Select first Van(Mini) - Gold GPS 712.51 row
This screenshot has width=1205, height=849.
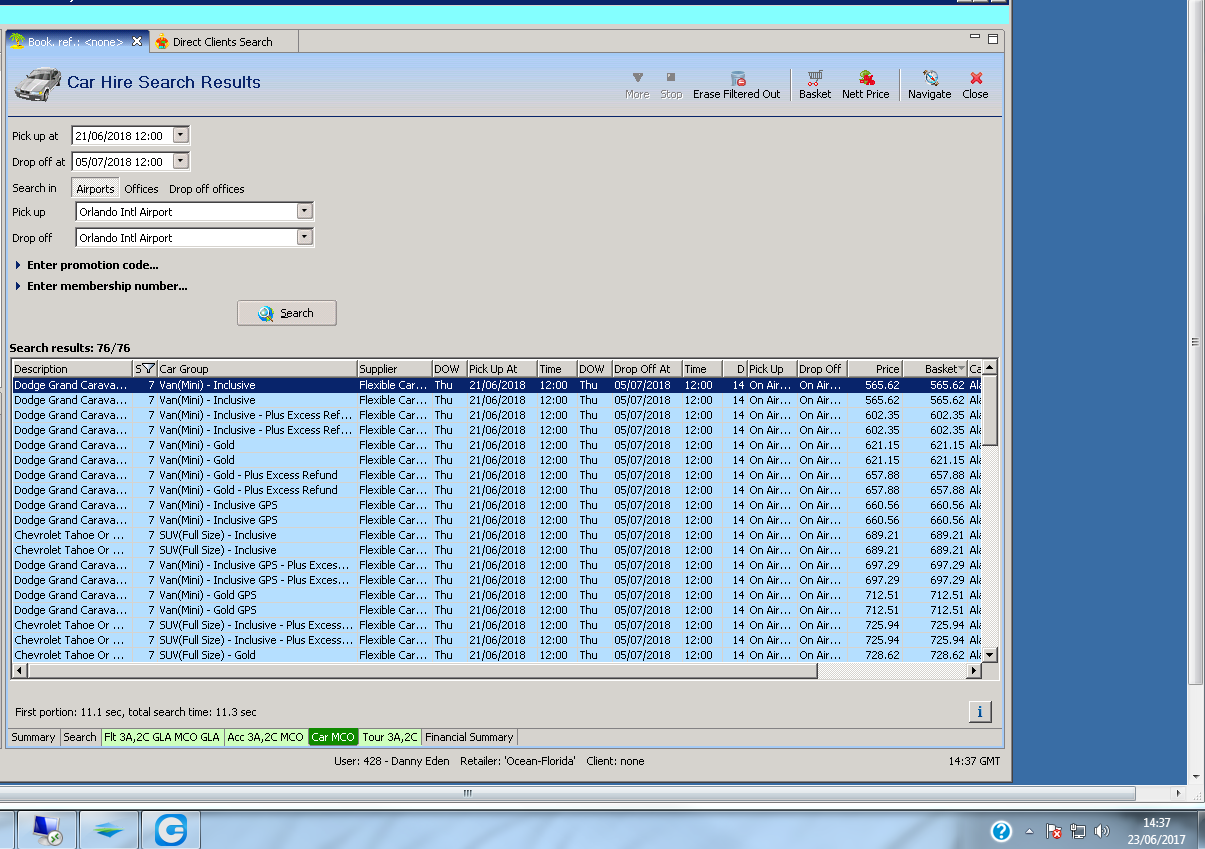pos(497,595)
